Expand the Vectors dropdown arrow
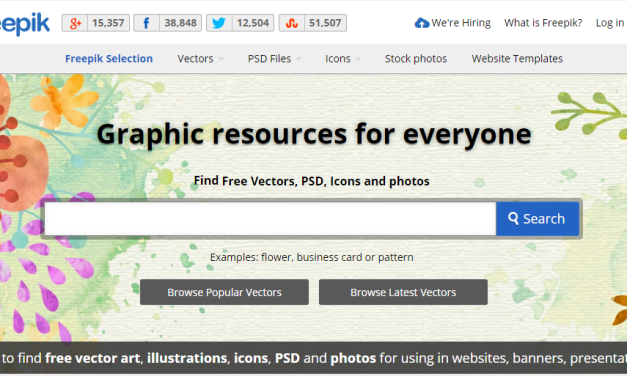Screen dimensions: 627x376 [x=221, y=59]
